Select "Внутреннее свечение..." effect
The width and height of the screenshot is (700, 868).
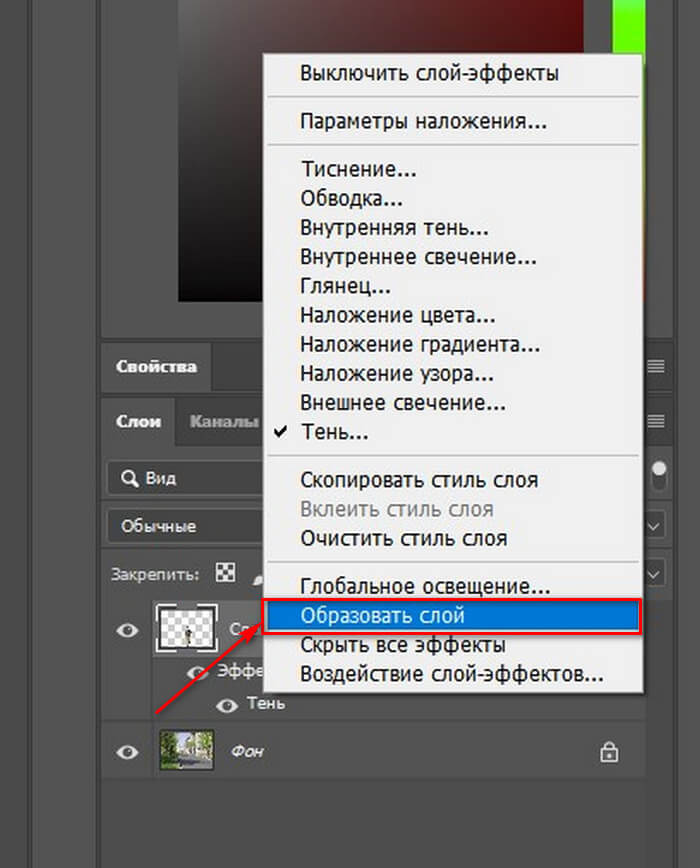tap(418, 257)
